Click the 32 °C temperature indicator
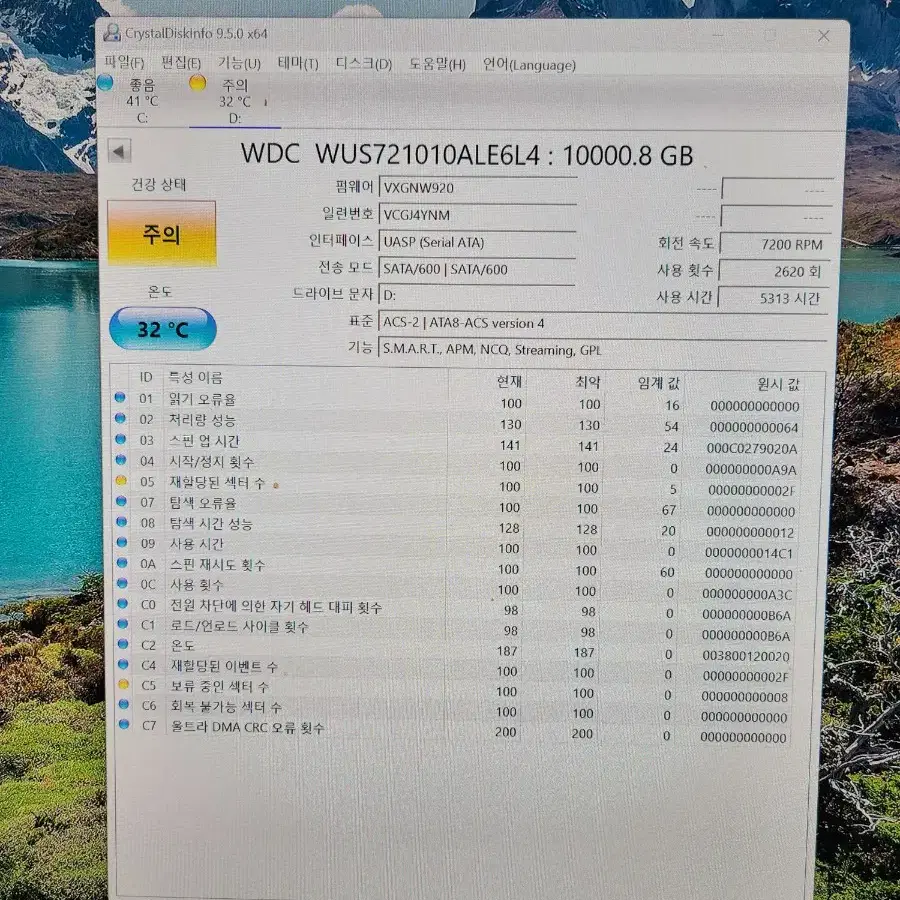900x900 pixels. [x=162, y=329]
